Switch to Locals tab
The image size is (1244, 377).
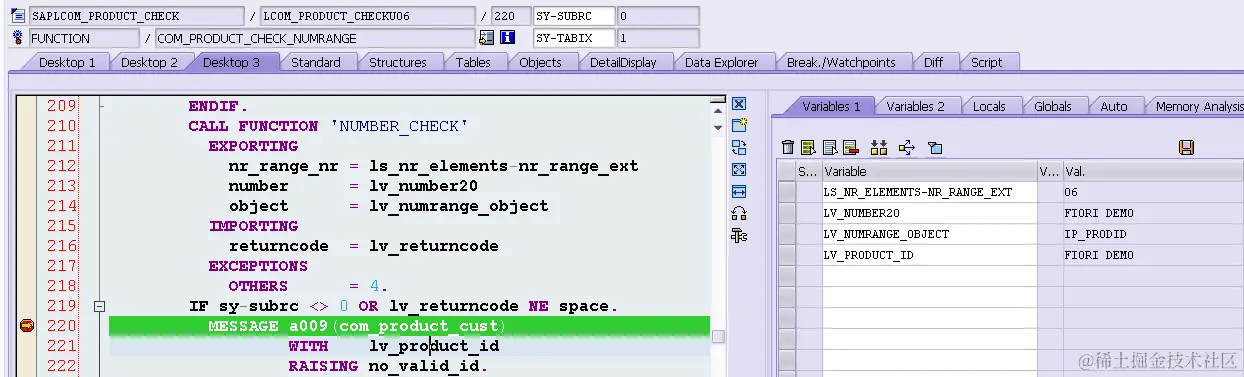(989, 106)
